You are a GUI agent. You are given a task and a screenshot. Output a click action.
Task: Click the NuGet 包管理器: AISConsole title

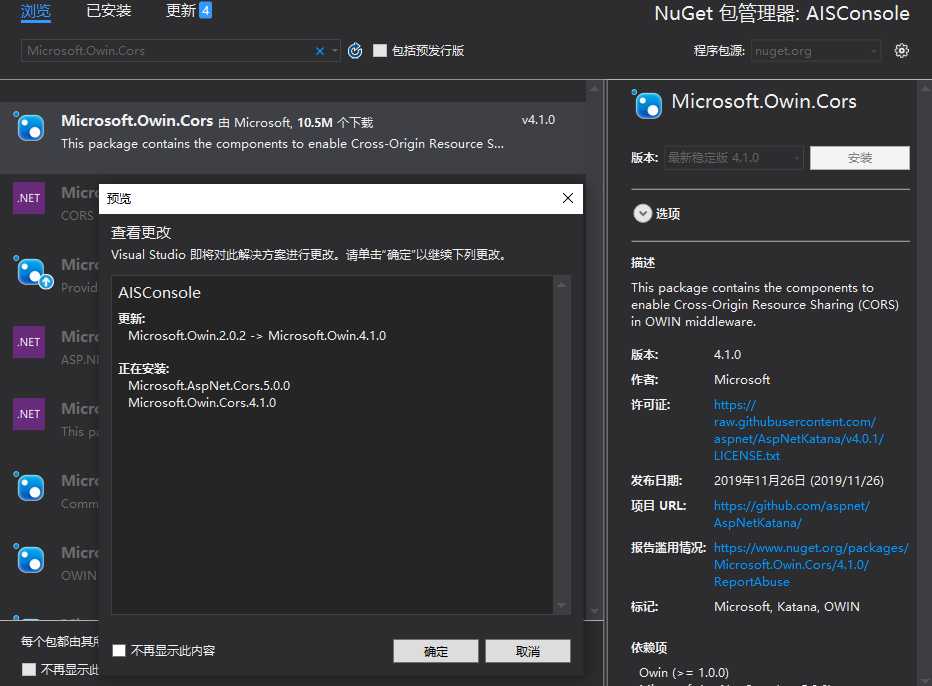pos(782,13)
